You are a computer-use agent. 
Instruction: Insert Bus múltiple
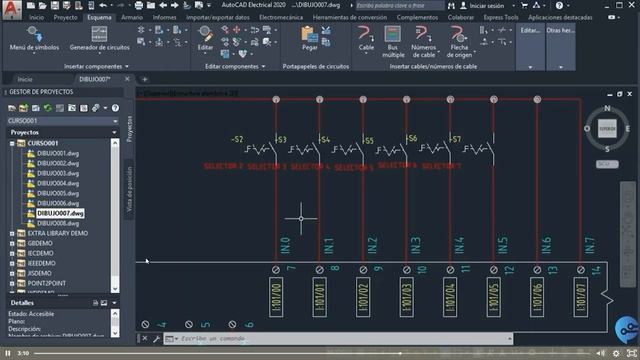(x=393, y=42)
